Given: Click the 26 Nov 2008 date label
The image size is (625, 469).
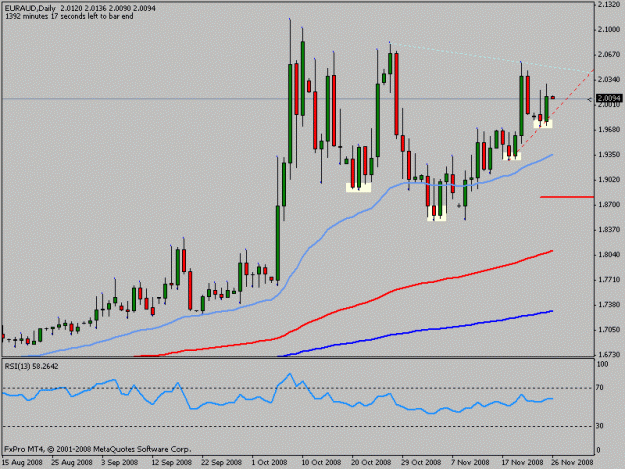Looking at the screenshot, I should click(572, 462).
